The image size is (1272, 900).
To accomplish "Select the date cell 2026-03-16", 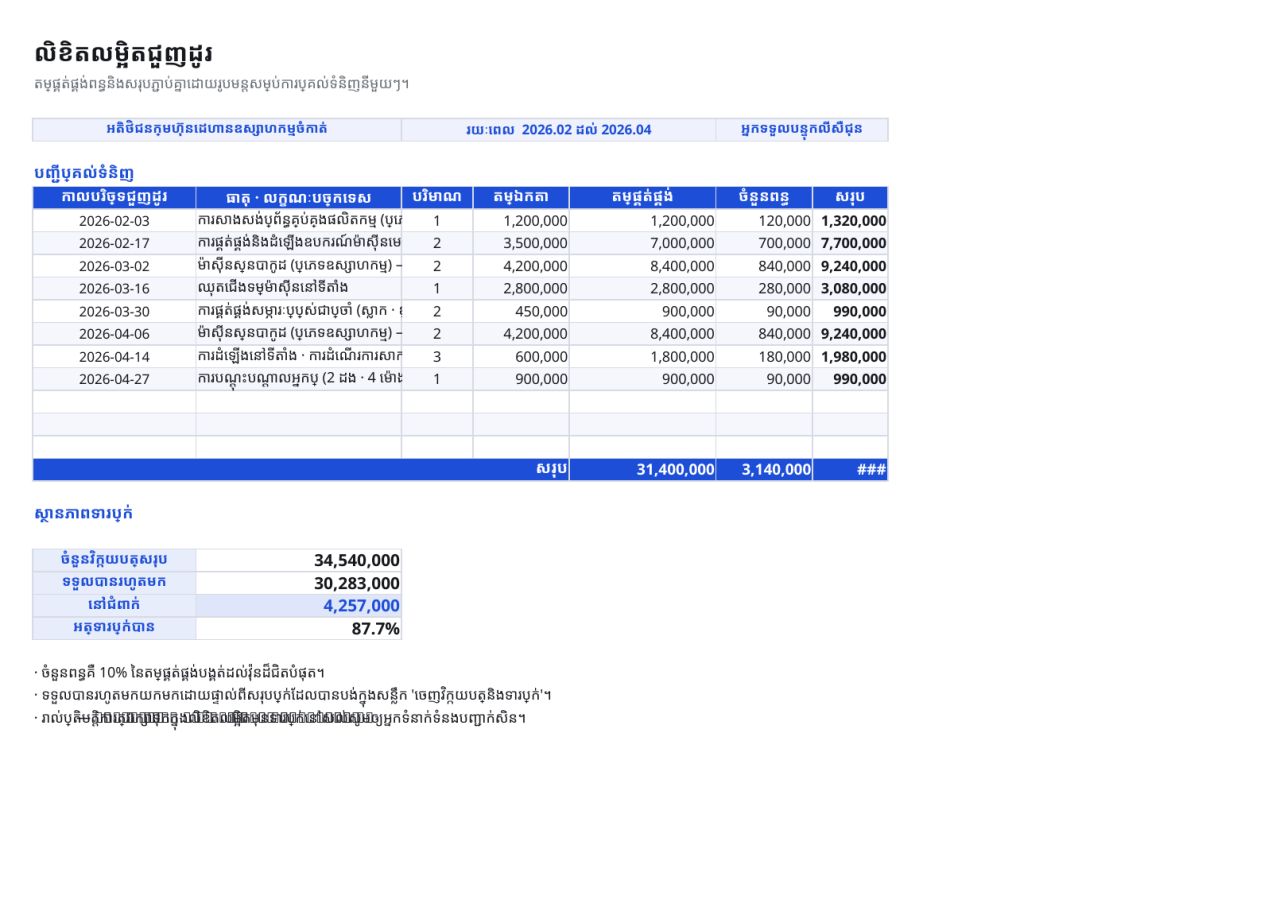I will [114, 289].
